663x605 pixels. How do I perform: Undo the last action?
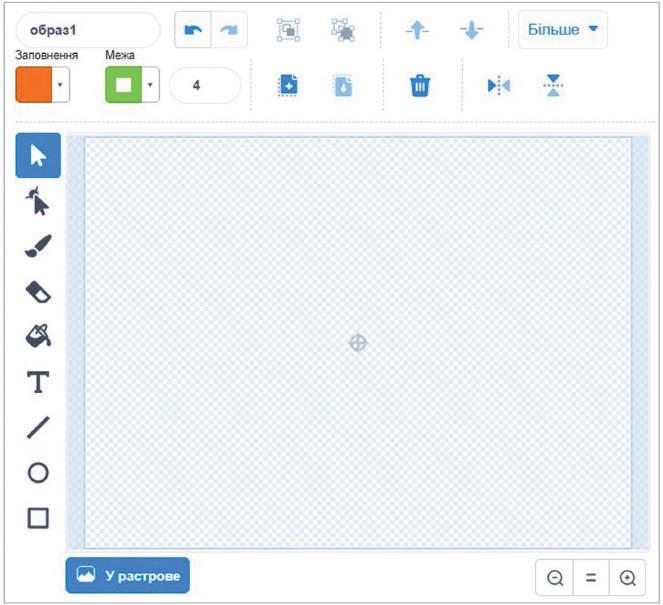193,30
